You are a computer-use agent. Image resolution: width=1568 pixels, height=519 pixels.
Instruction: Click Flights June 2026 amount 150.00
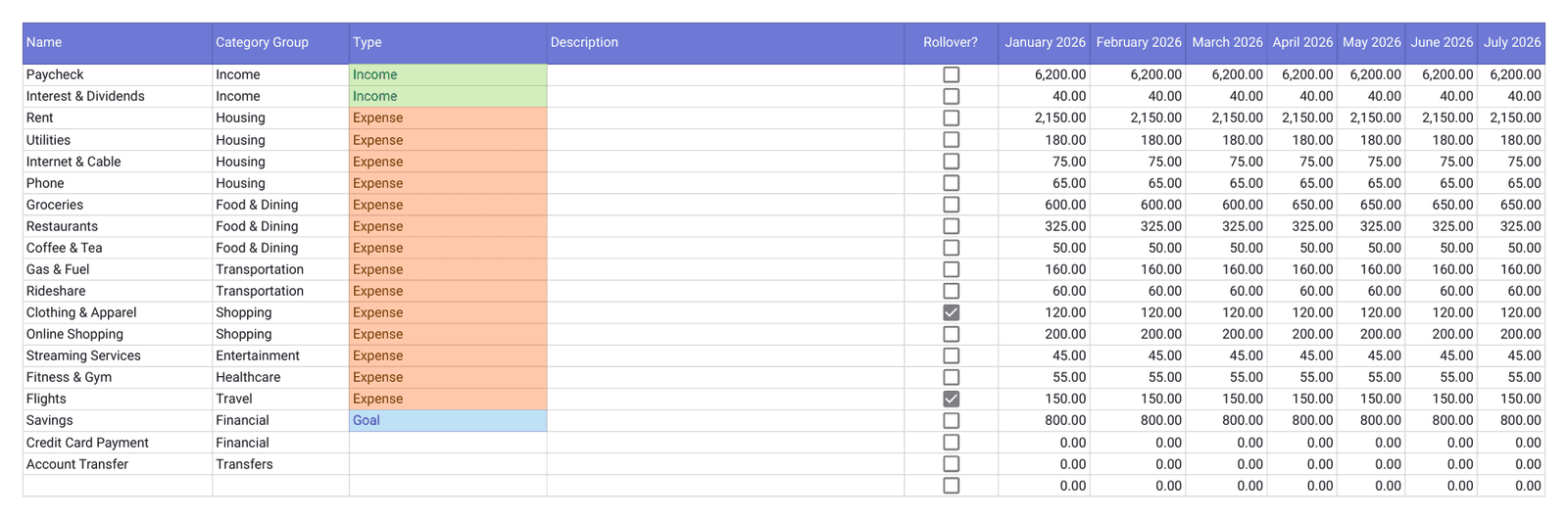pyautogui.click(x=1442, y=399)
